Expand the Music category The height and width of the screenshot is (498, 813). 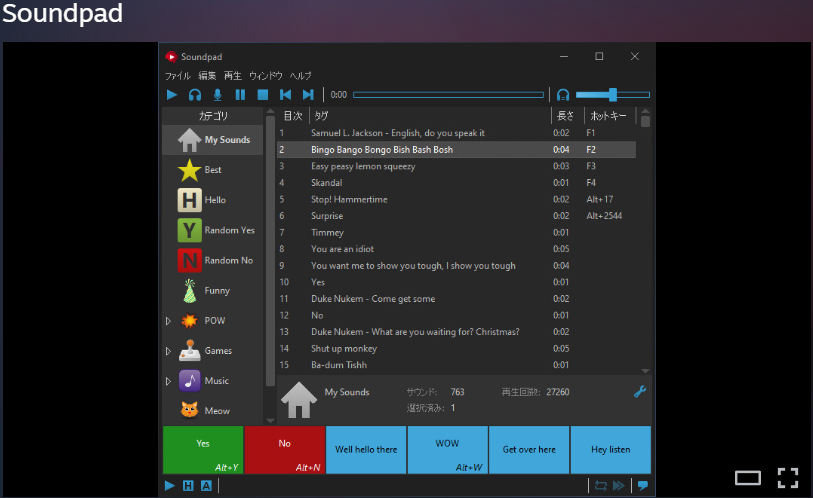pos(168,381)
